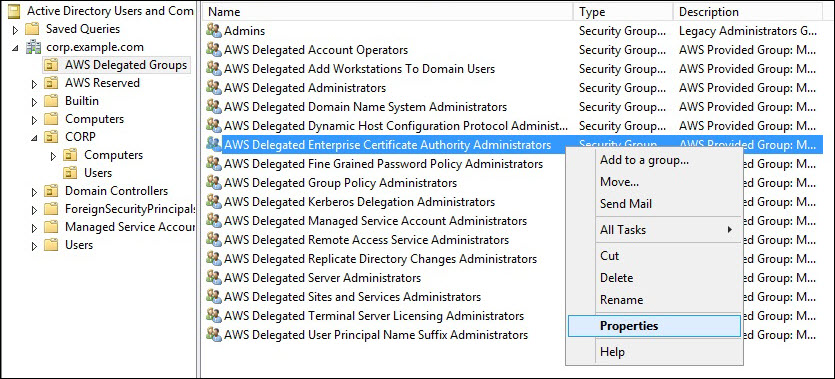Click the corp.example.com domain icon
The height and width of the screenshot is (379, 835).
click(x=34, y=47)
